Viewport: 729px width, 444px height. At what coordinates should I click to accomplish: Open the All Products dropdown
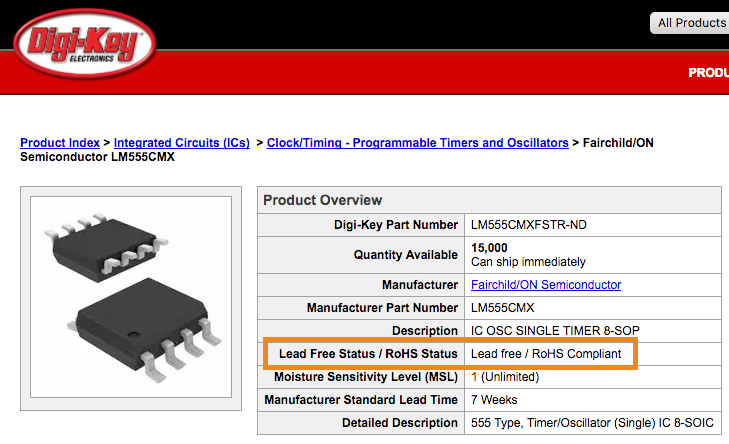pos(691,22)
